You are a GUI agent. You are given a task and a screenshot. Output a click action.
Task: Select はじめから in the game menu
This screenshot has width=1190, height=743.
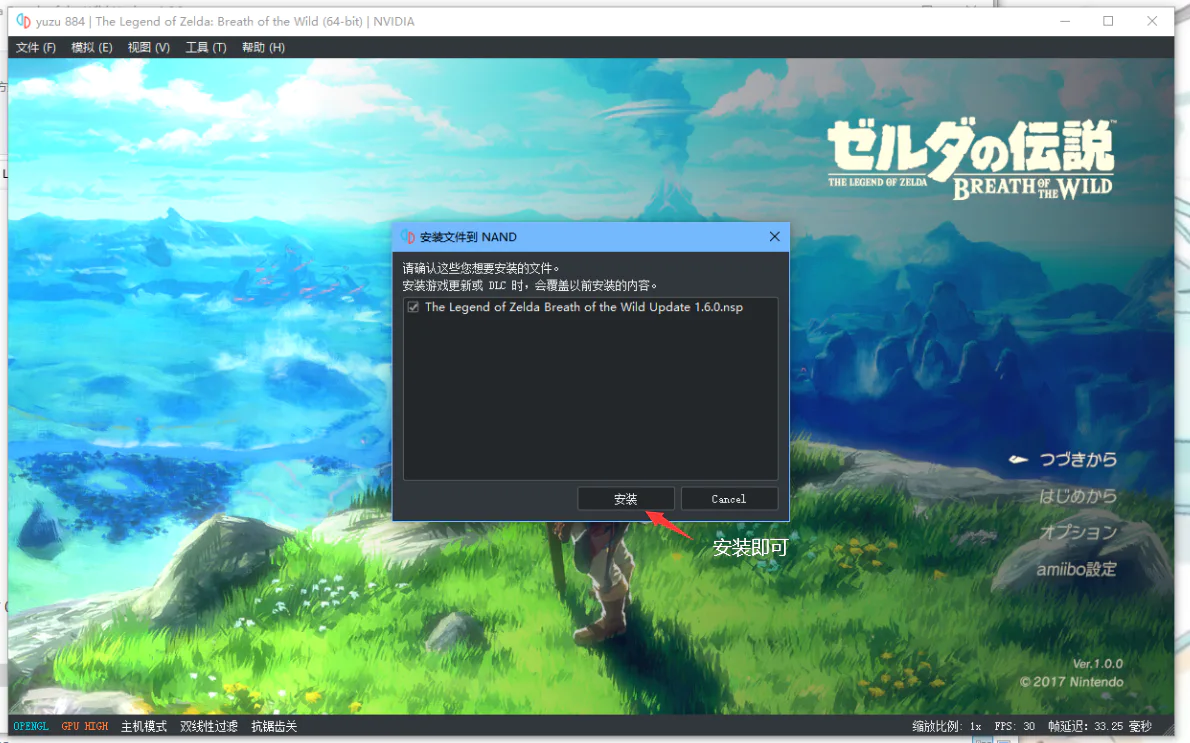[1078, 496]
